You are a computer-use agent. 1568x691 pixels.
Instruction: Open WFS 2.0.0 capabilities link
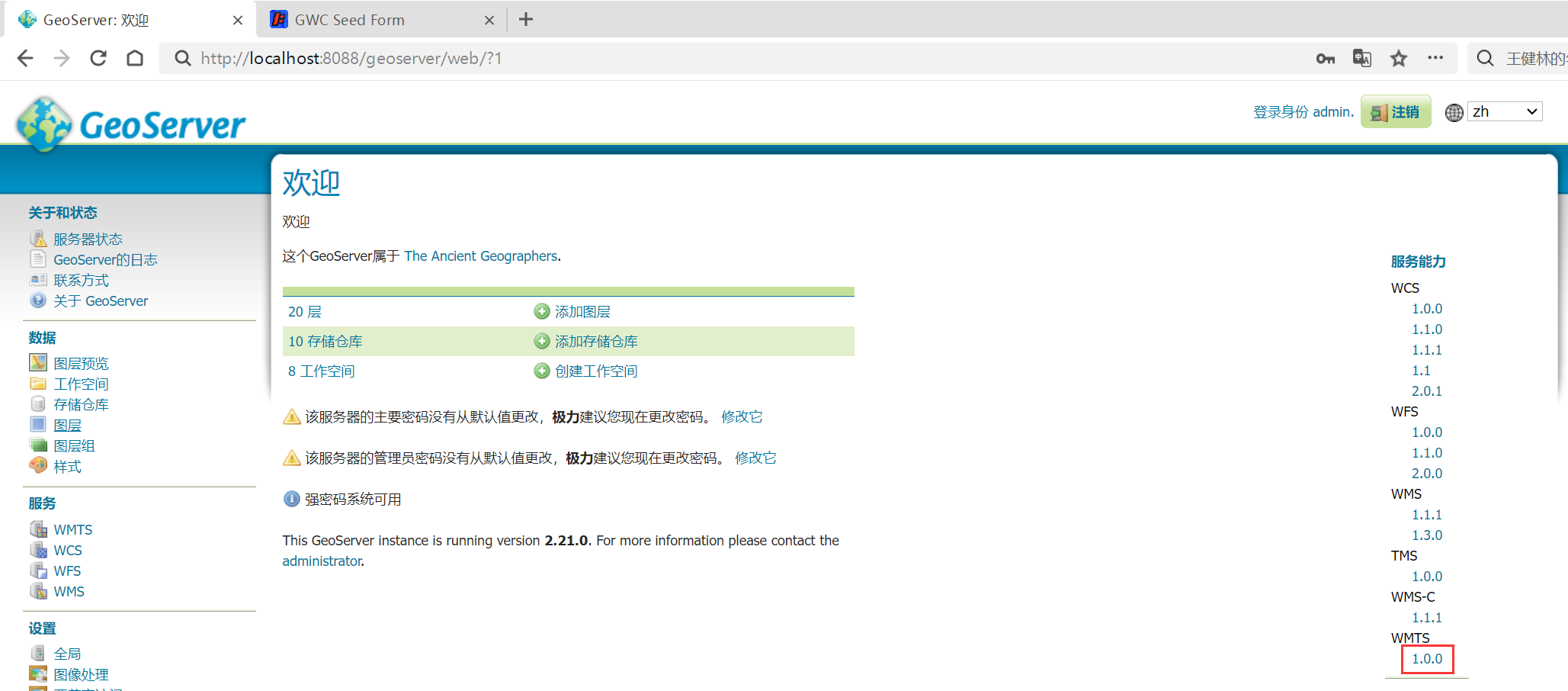click(x=1427, y=473)
